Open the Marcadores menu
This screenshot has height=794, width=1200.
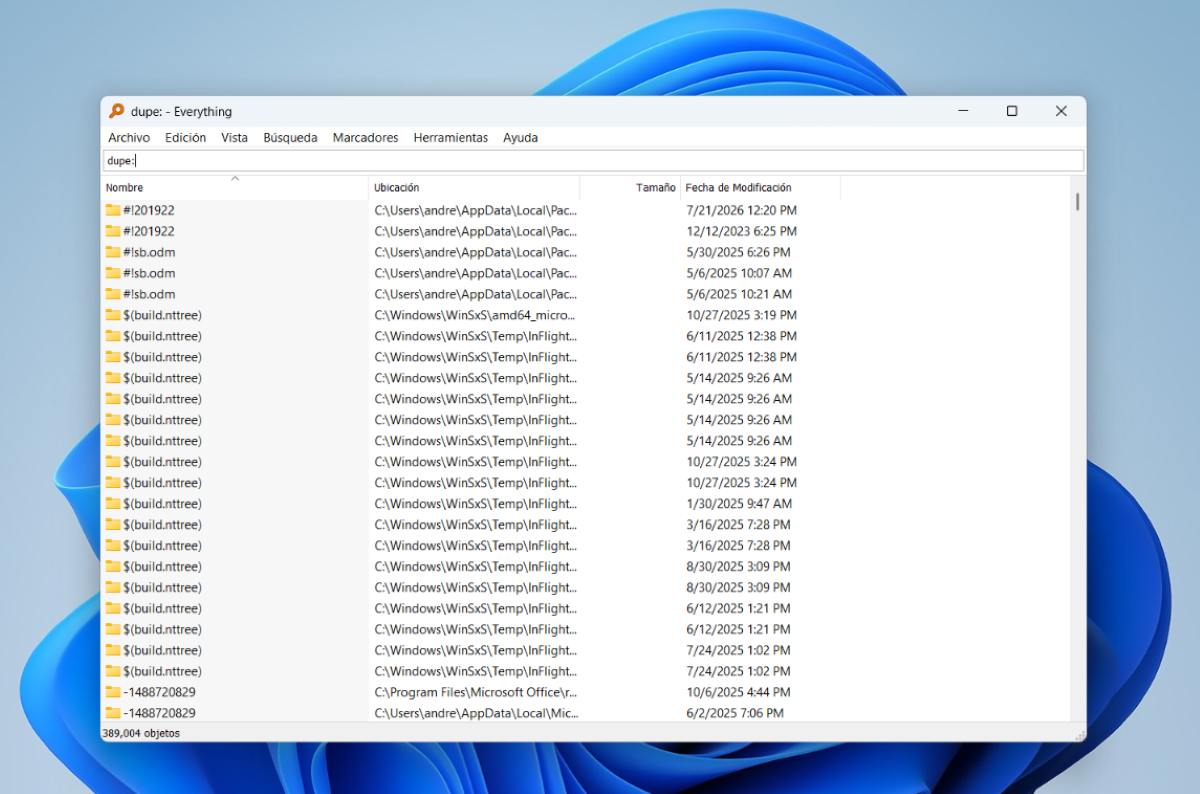[365, 138]
